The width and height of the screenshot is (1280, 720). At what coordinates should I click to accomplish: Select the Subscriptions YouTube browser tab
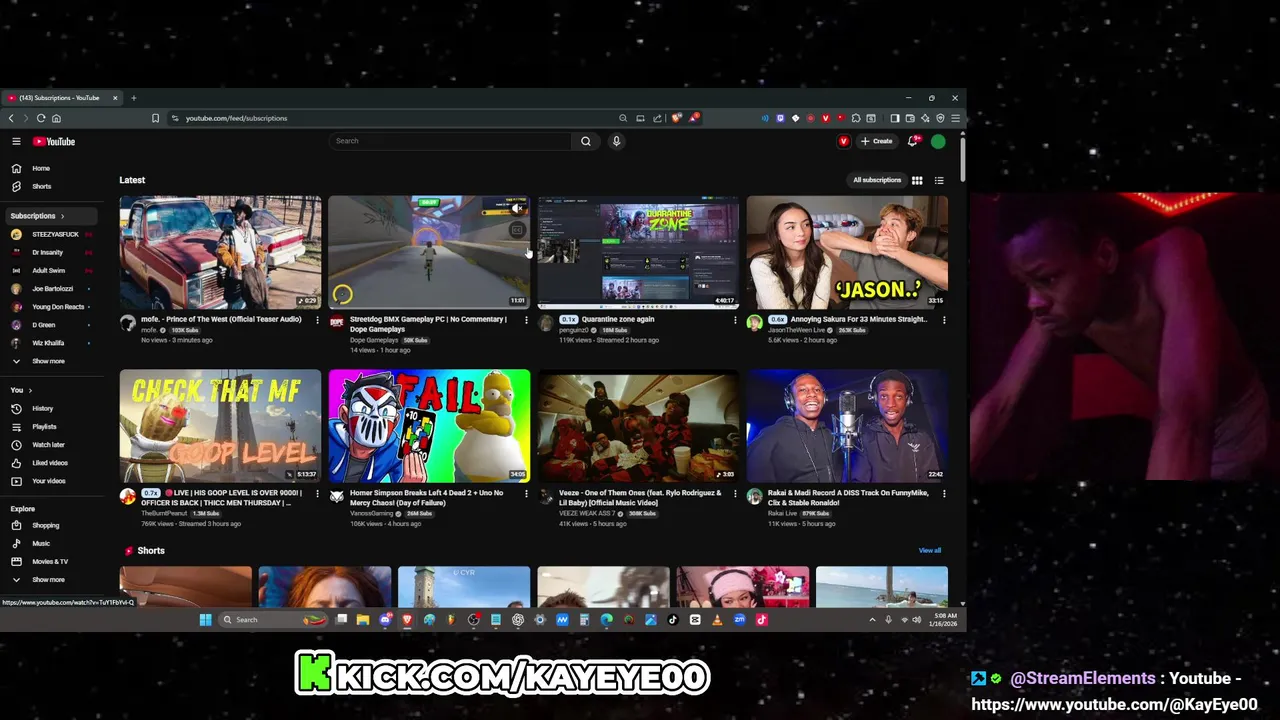click(62, 98)
